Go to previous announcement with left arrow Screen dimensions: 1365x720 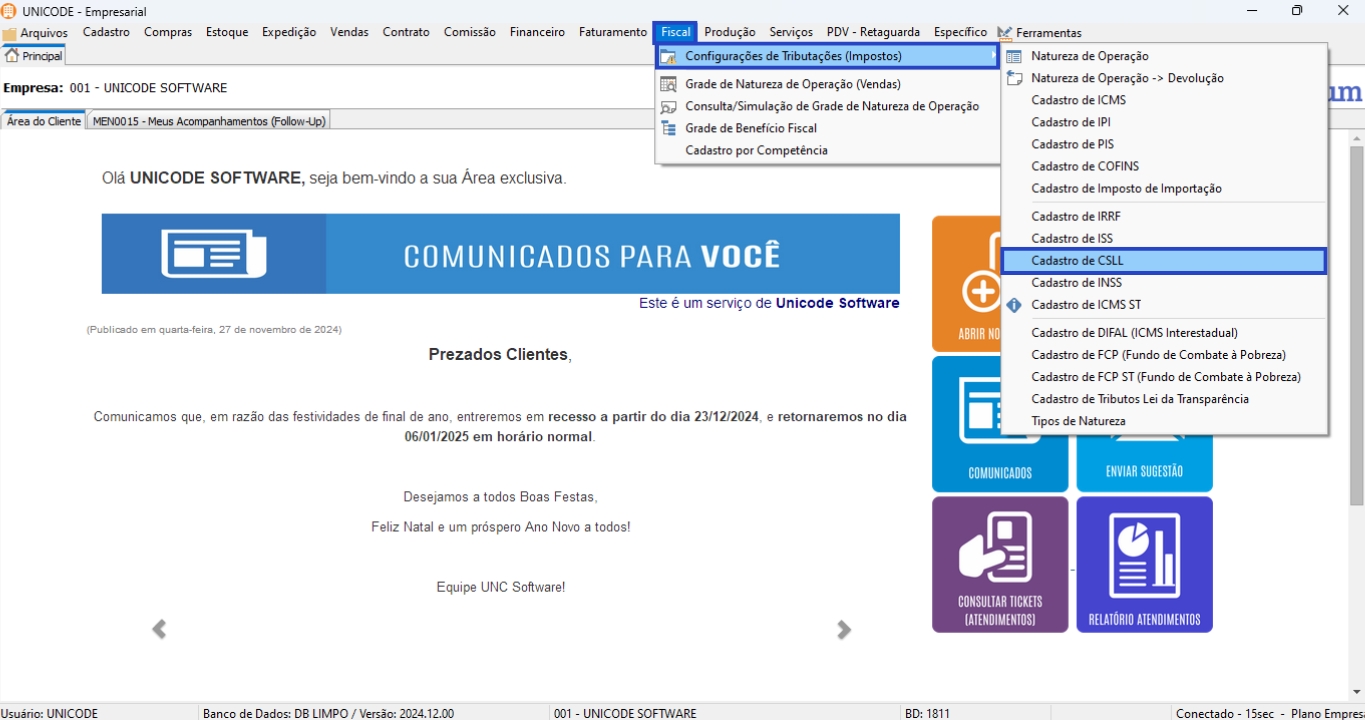point(159,629)
